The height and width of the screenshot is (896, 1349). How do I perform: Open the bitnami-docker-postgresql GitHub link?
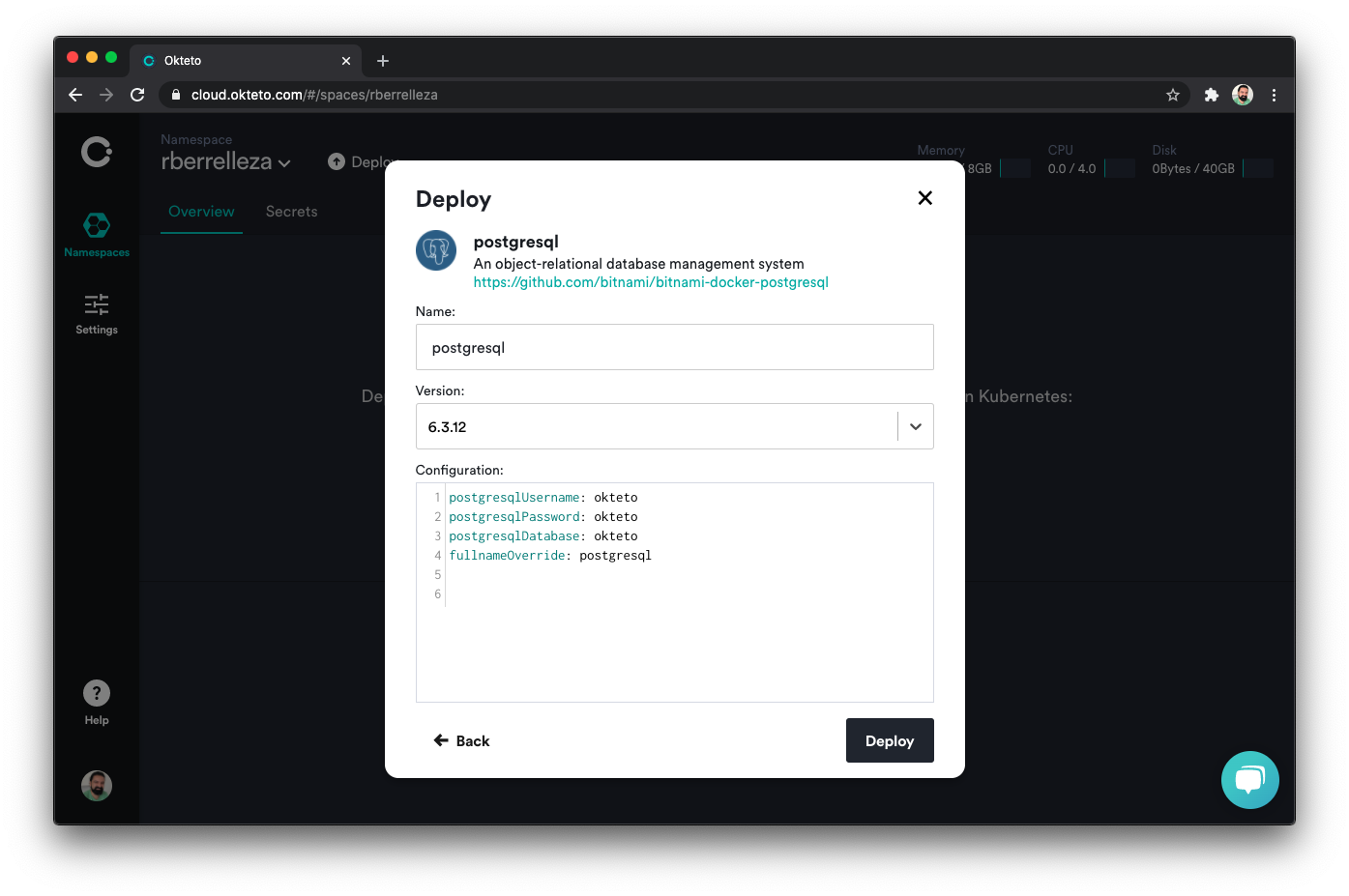651,282
